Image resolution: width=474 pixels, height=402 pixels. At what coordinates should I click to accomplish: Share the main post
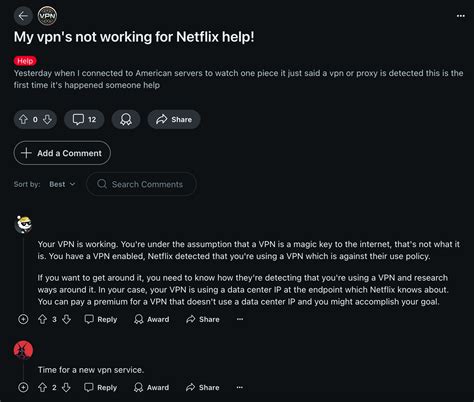pyautogui.click(x=174, y=119)
